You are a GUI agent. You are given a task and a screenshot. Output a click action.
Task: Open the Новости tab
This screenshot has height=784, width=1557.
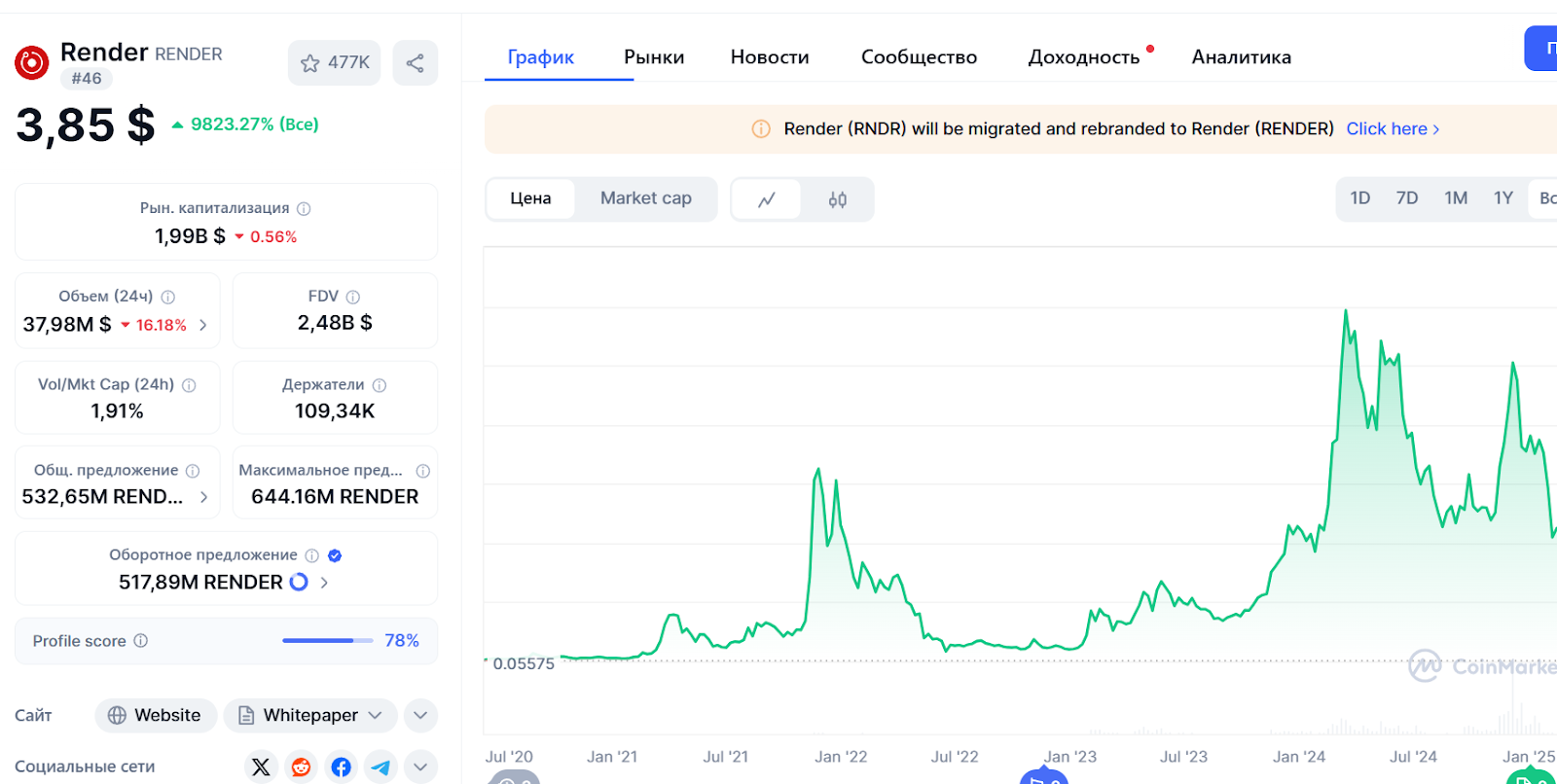[x=770, y=57]
